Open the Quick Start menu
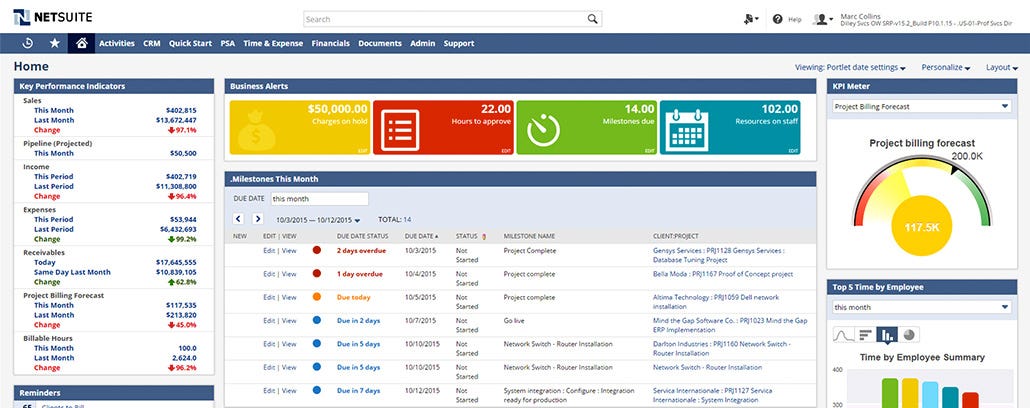The width and height of the screenshot is (1030, 408). pyautogui.click(x=190, y=43)
